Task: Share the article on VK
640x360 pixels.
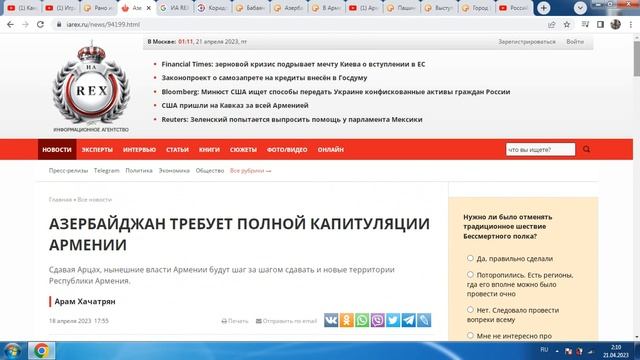Action: (x=331, y=320)
